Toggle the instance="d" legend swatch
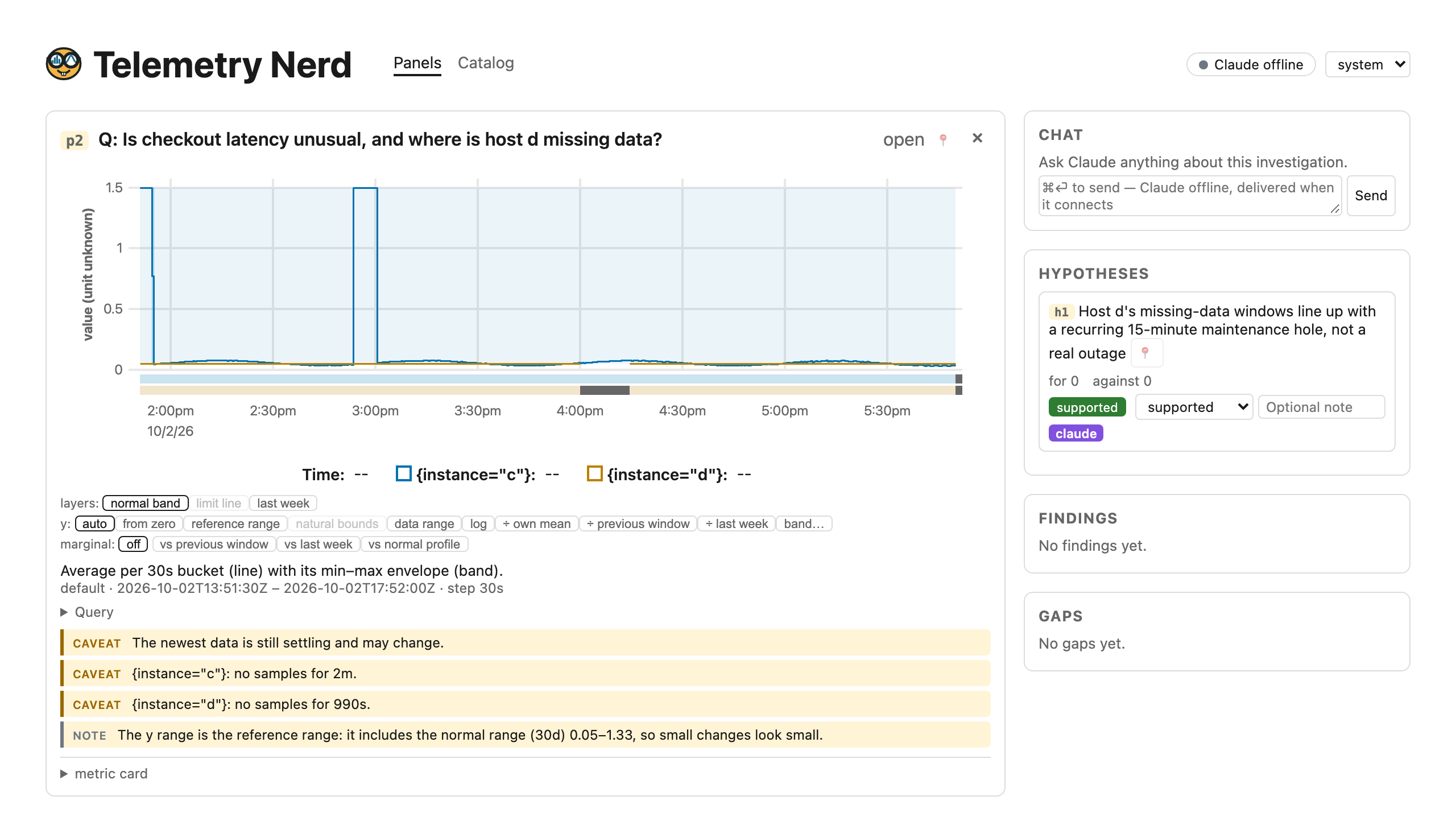 tap(594, 474)
